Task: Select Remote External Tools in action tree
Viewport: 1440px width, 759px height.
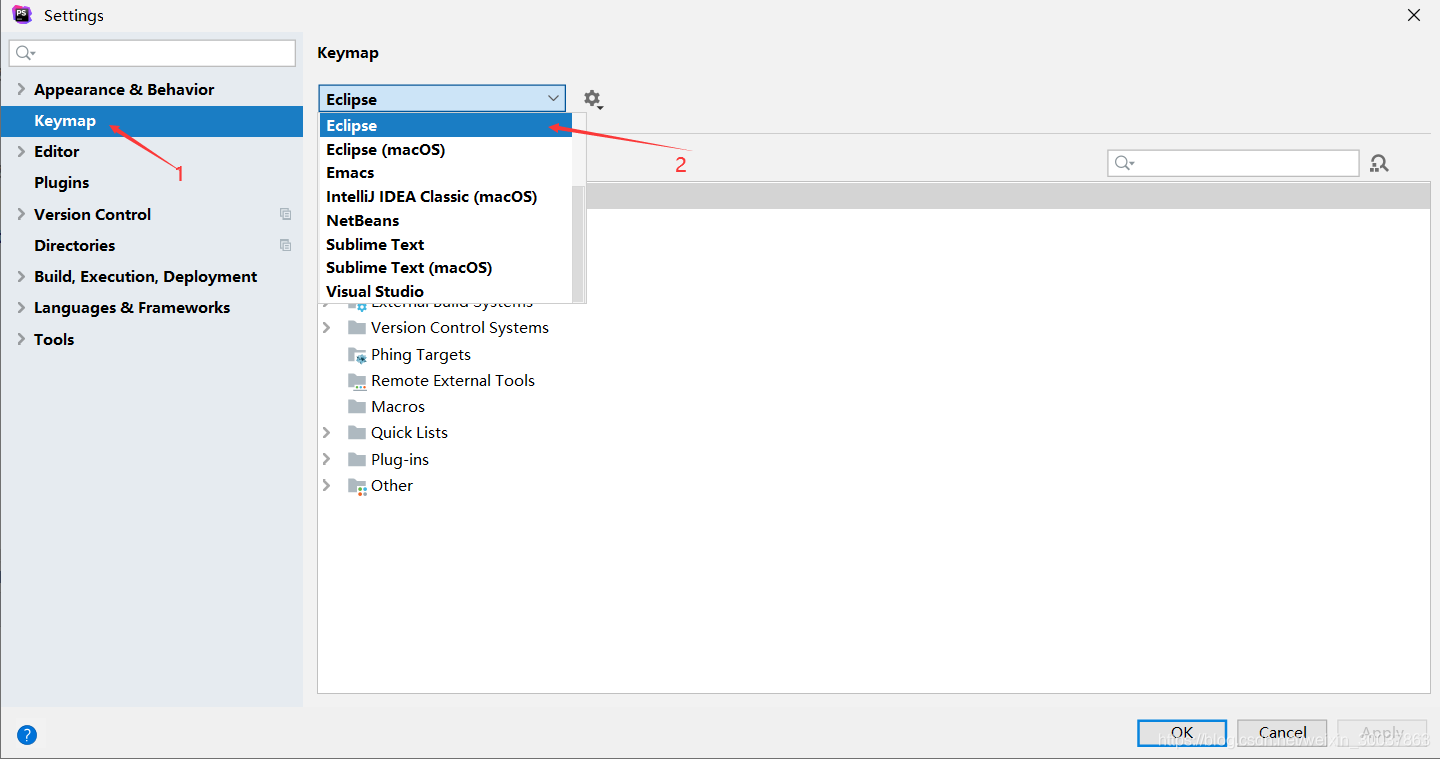Action: (453, 381)
